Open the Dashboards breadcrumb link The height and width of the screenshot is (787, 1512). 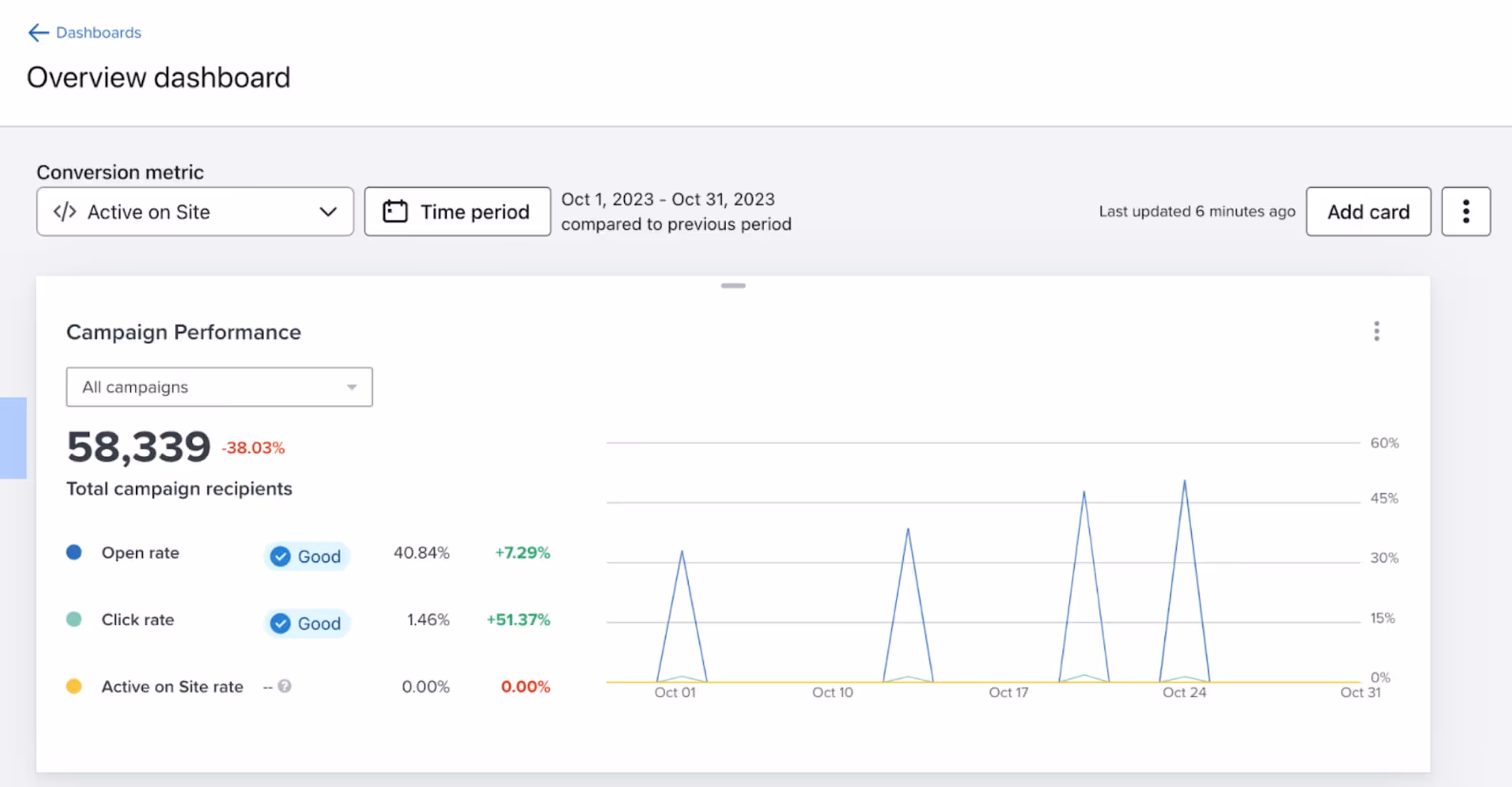click(98, 32)
